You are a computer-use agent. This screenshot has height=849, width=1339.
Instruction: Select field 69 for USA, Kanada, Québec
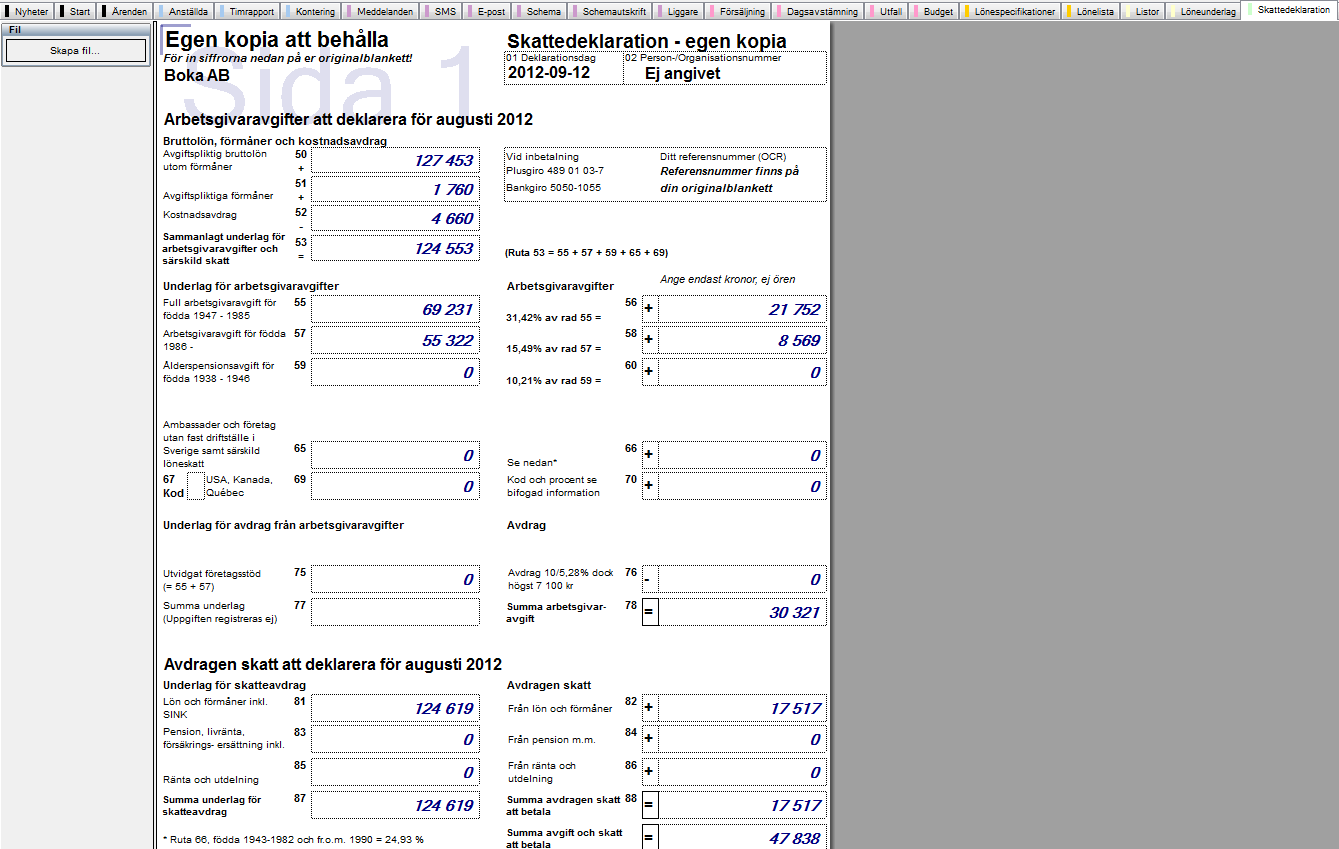click(395, 486)
